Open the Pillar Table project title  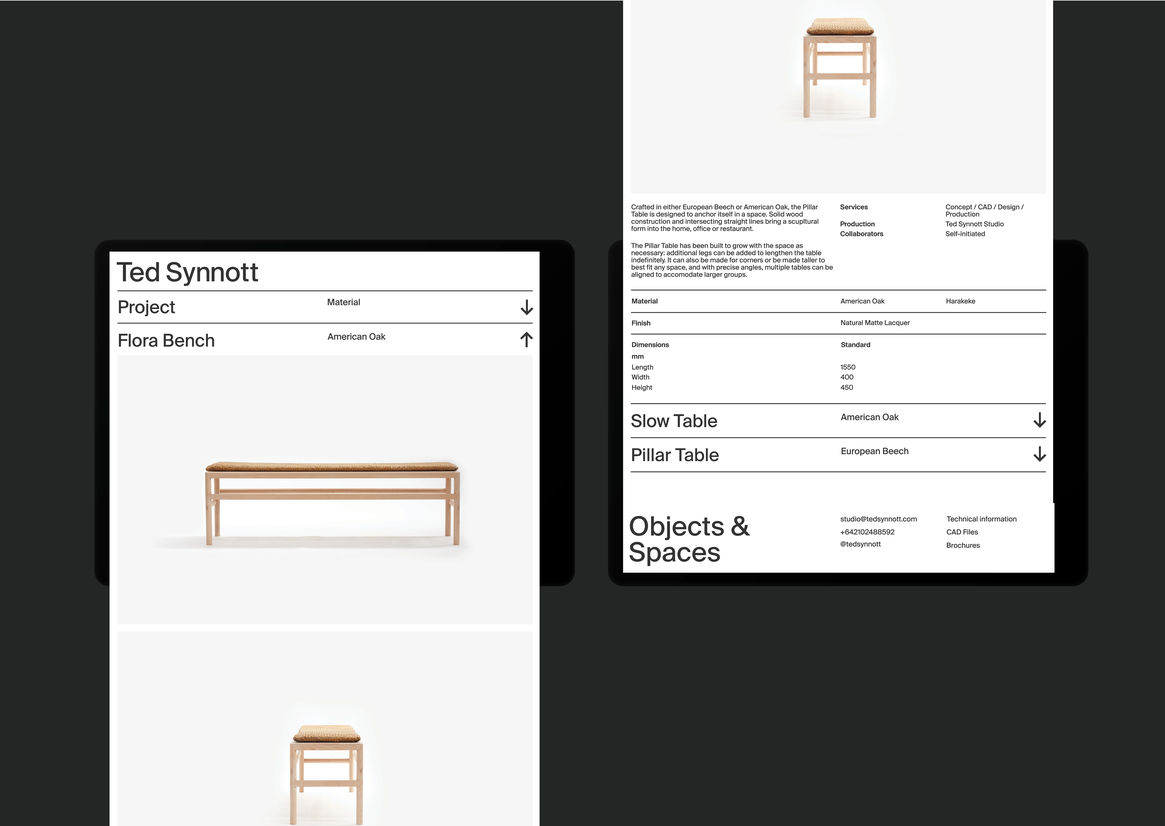[x=675, y=455]
